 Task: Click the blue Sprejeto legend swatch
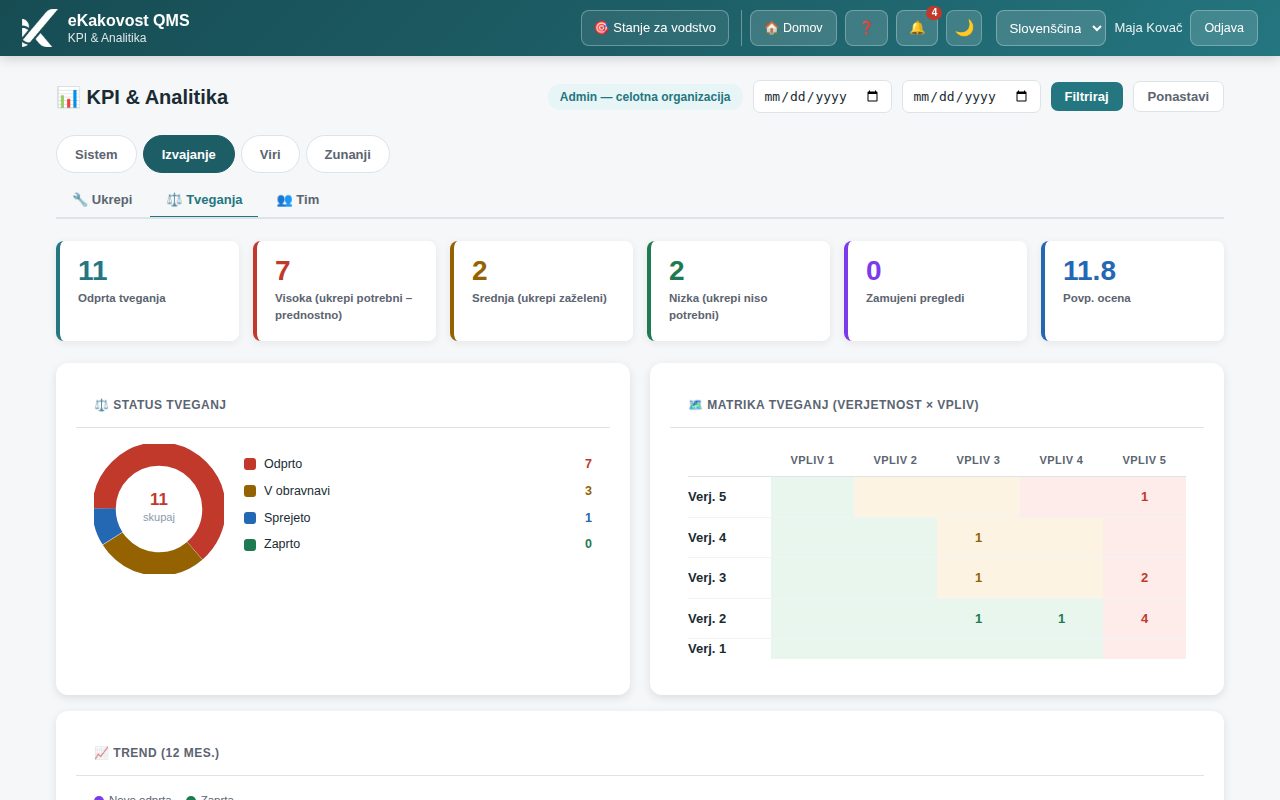(x=250, y=518)
